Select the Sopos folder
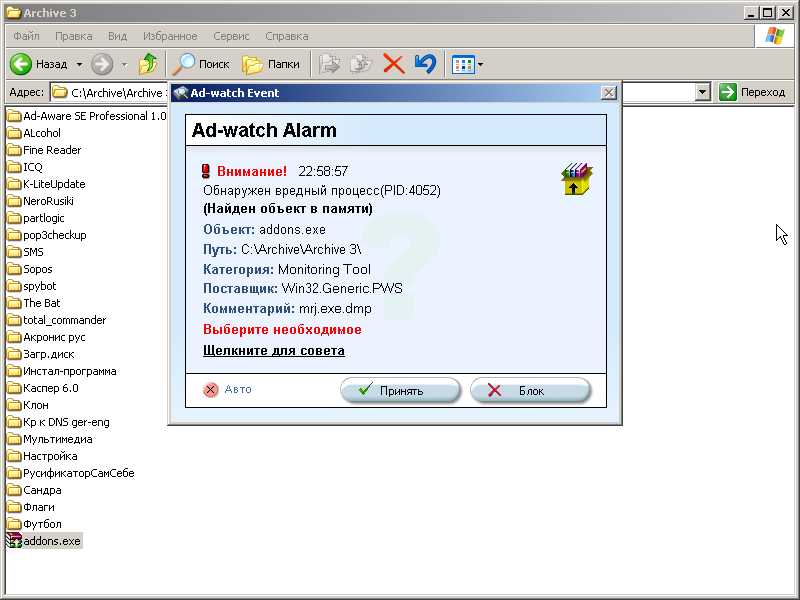 click(30, 269)
